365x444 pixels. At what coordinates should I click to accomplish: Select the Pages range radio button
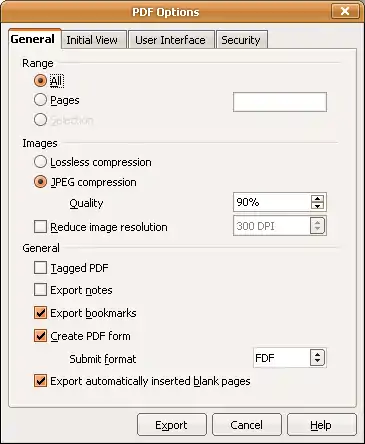(x=40, y=100)
